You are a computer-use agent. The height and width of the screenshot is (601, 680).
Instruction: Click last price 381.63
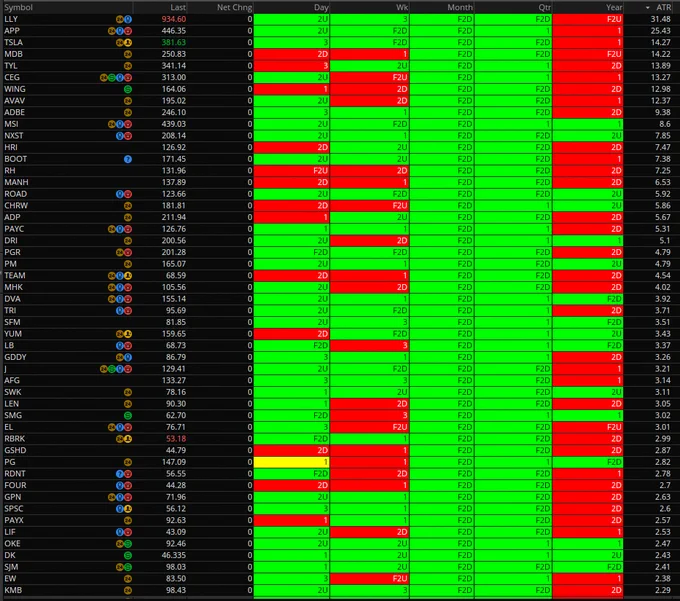point(173,42)
